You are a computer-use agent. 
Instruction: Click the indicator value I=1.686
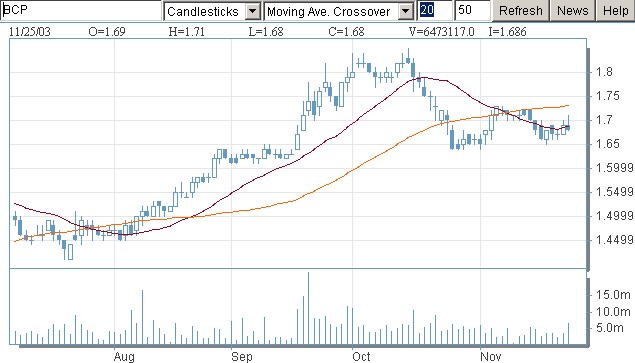coord(507,32)
